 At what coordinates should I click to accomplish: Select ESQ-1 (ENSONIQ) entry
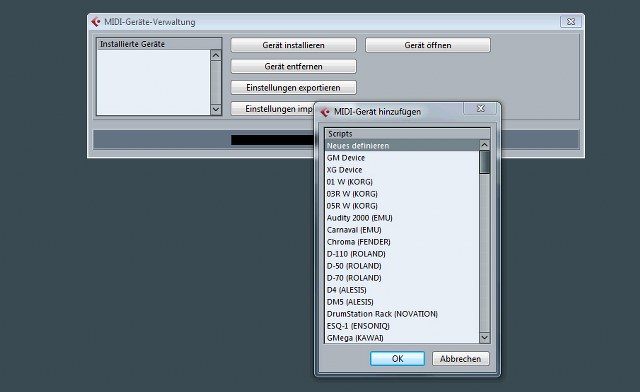point(402,326)
